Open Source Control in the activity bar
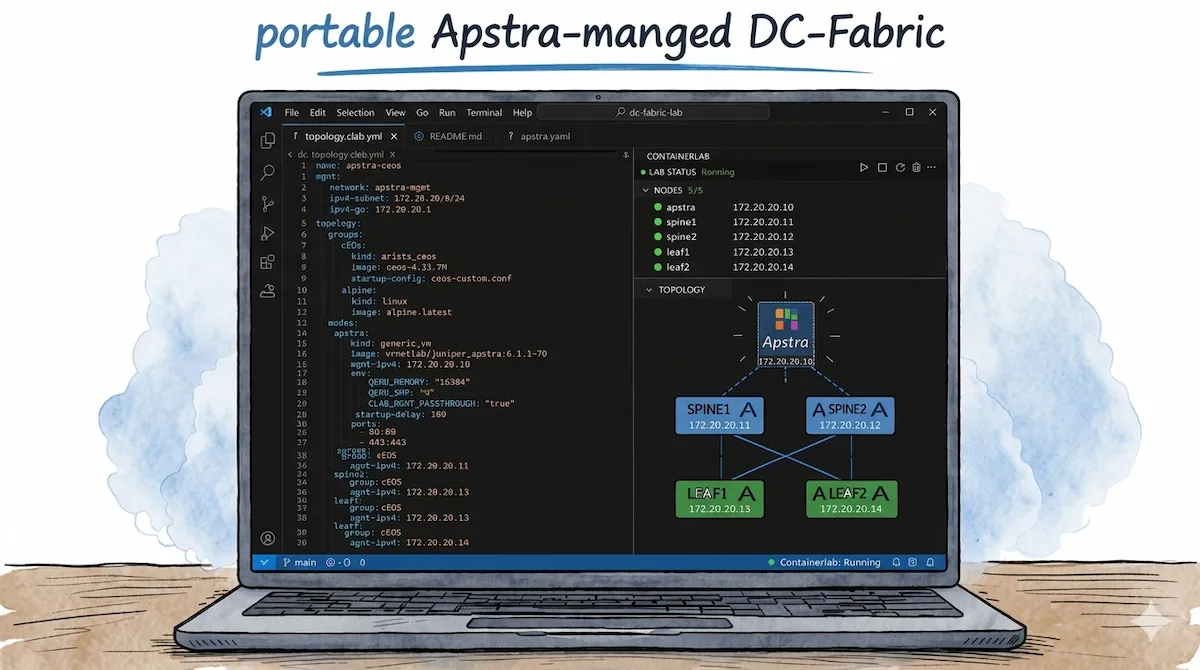 pyautogui.click(x=267, y=202)
